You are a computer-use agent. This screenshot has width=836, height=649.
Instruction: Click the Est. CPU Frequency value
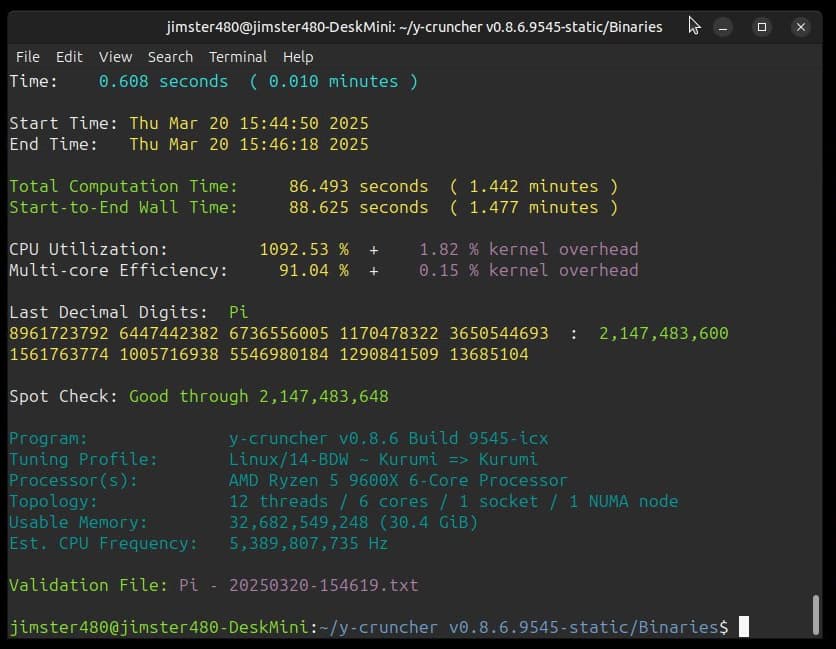point(308,543)
